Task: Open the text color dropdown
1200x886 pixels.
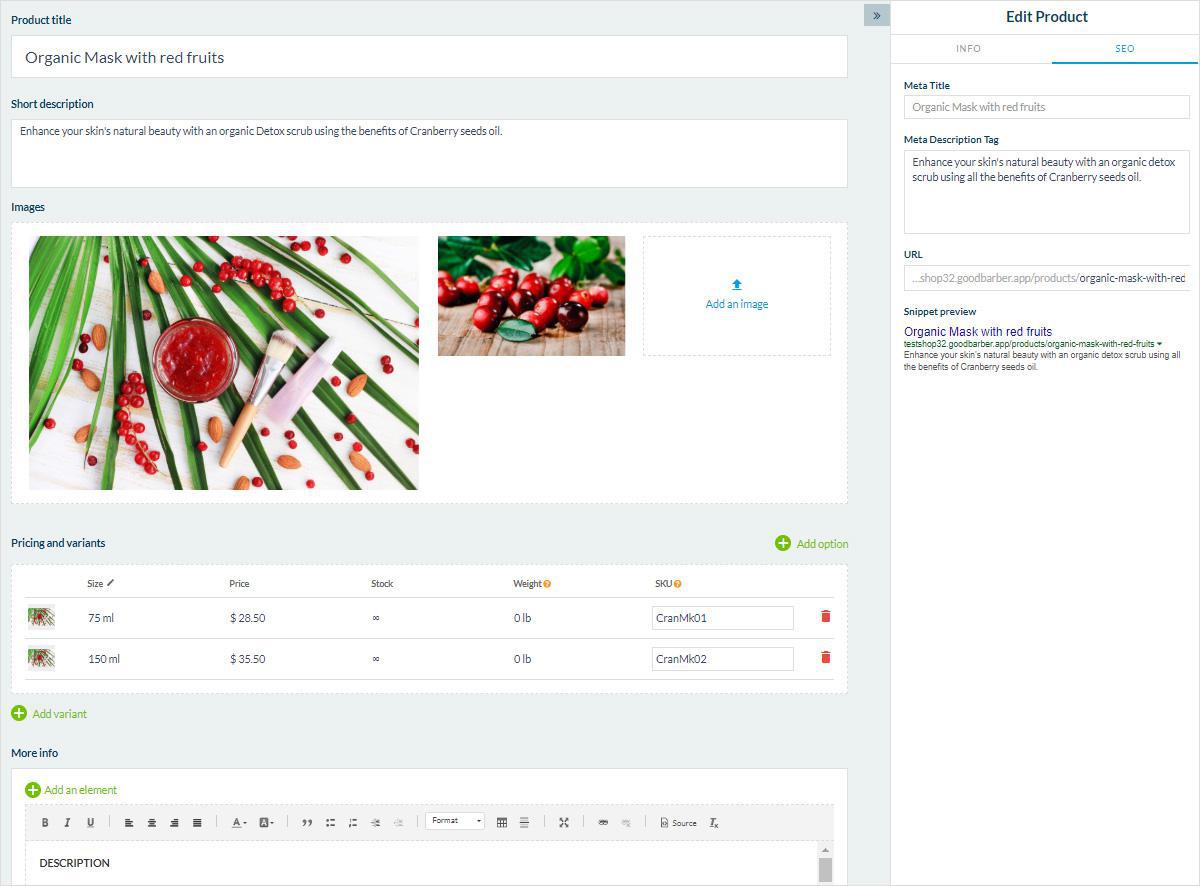Action: click(239, 823)
